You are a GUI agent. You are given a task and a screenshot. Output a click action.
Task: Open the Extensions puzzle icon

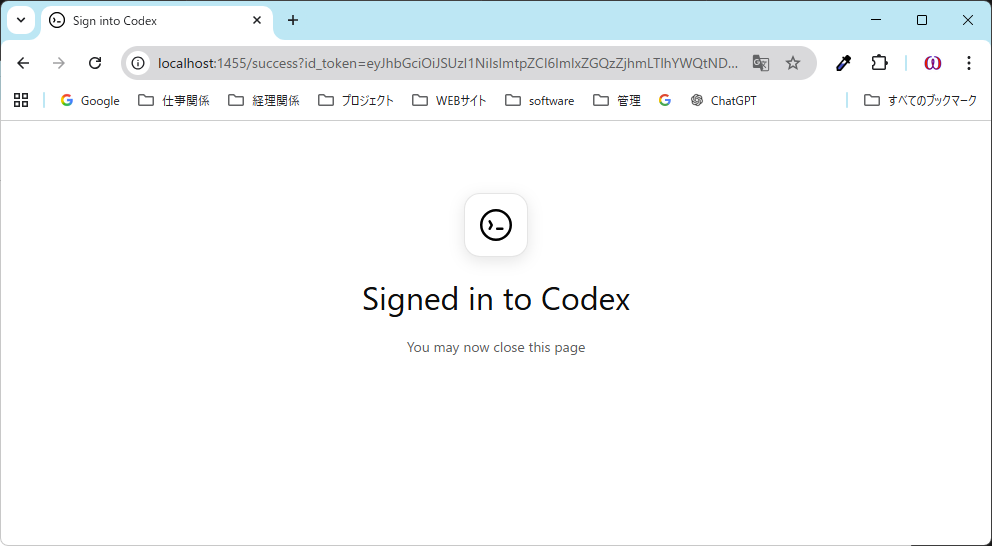pos(879,63)
